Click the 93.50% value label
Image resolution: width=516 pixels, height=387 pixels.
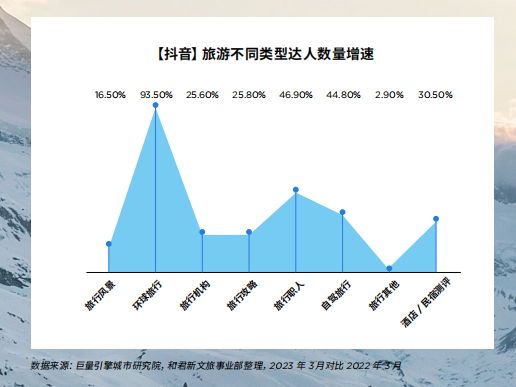point(156,95)
